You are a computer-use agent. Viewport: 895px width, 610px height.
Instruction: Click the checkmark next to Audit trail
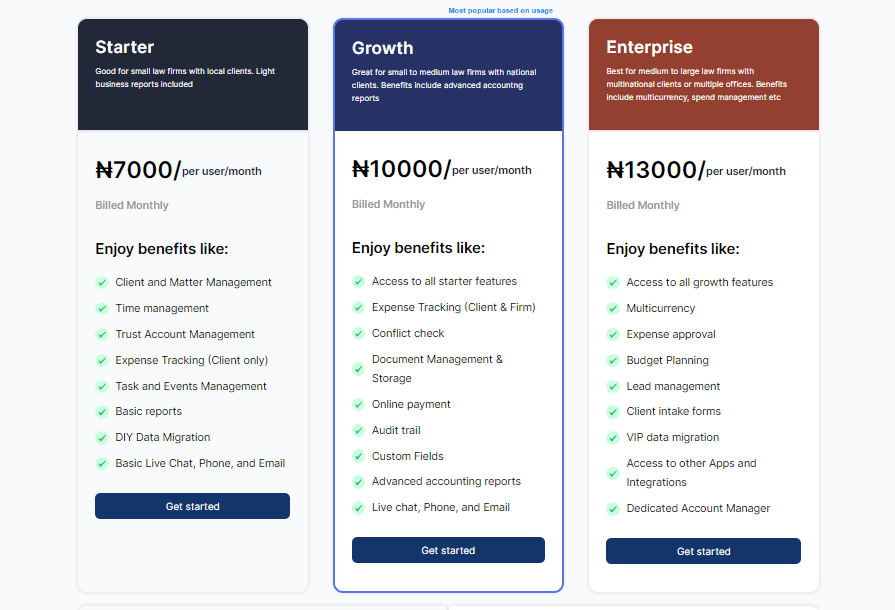(x=358, y=430)
